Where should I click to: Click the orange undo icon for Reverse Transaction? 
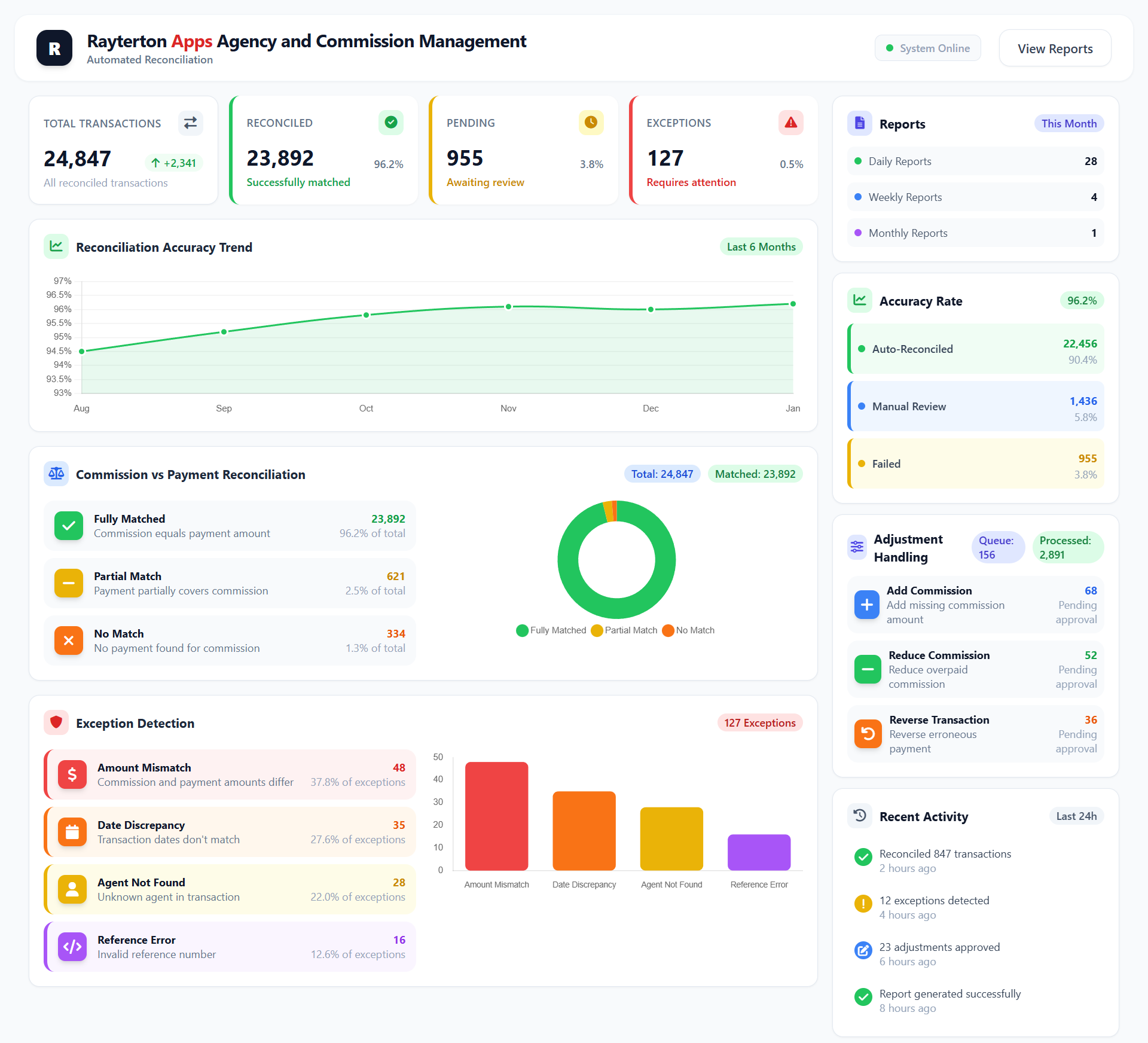(868, 734)
